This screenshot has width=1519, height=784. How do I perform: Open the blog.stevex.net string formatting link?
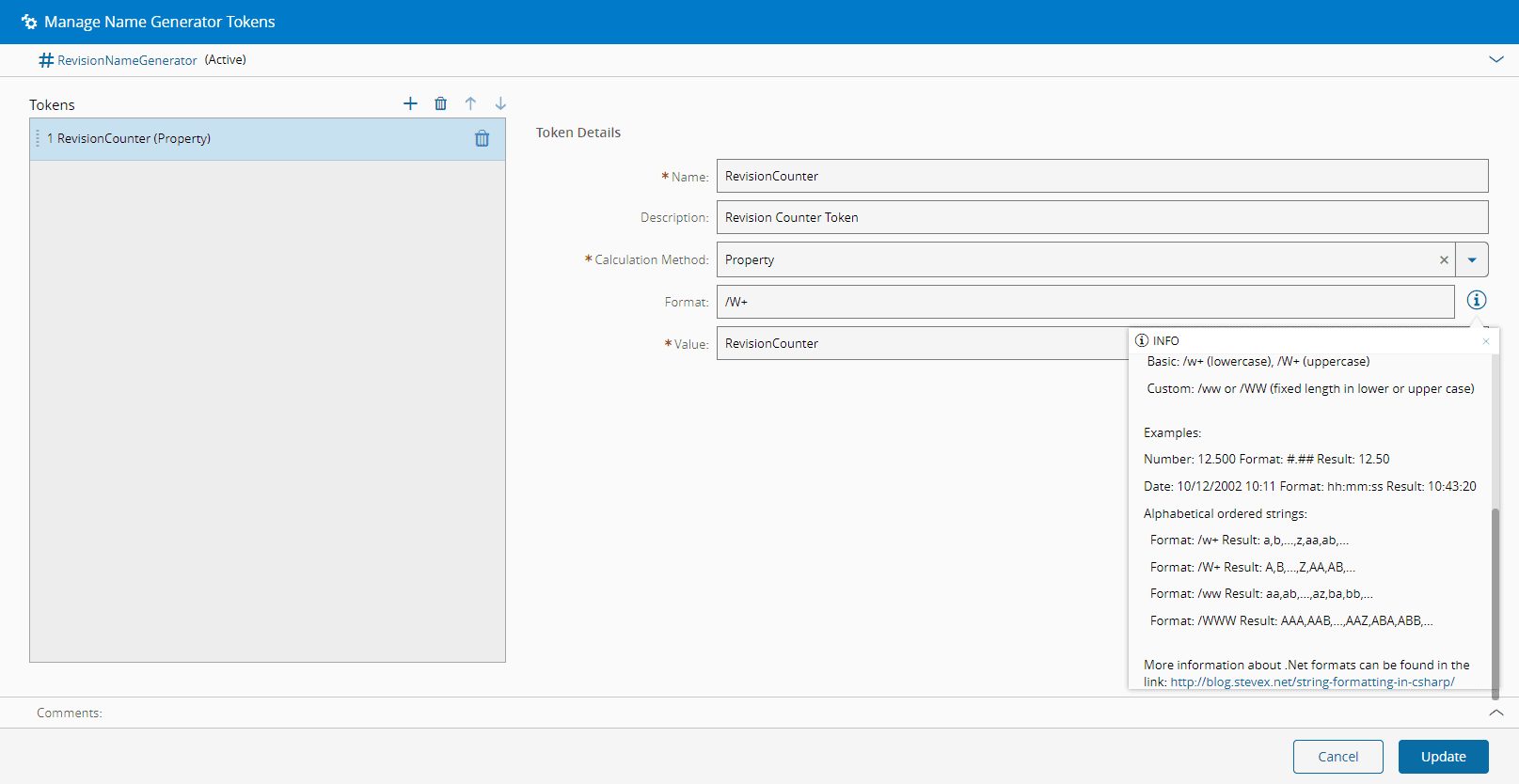click(1312, 682)
